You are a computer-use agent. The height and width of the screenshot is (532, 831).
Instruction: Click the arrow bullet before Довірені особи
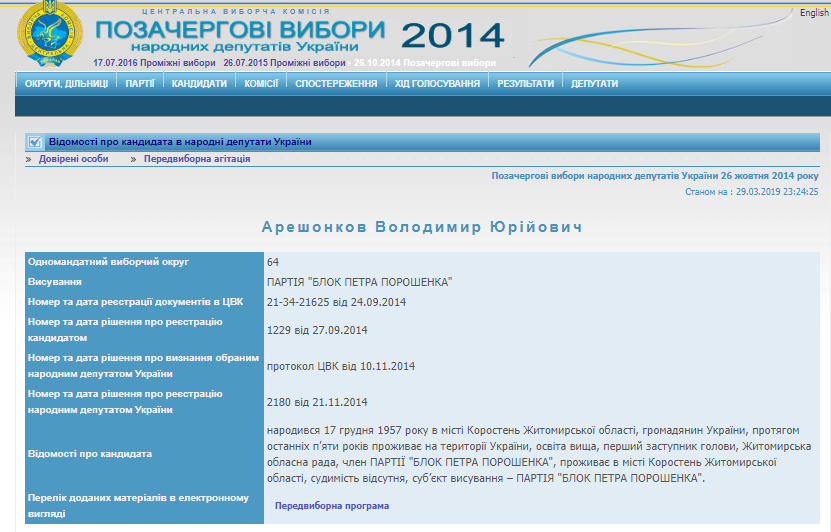click(x=30, y=159)
